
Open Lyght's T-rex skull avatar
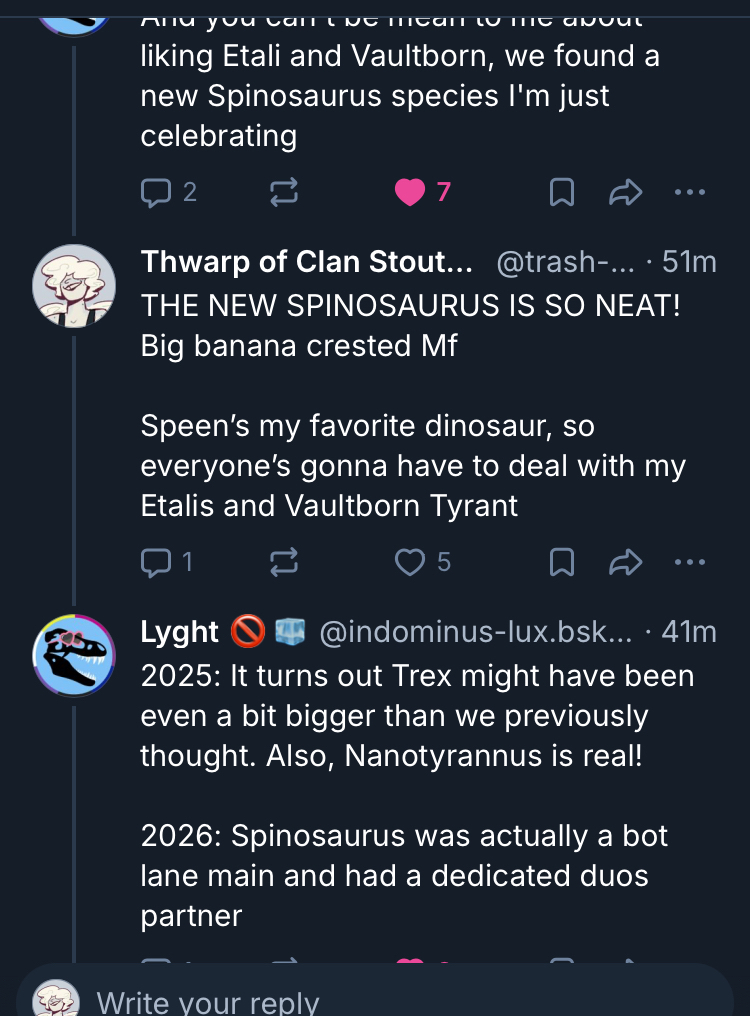pos(74,655)
